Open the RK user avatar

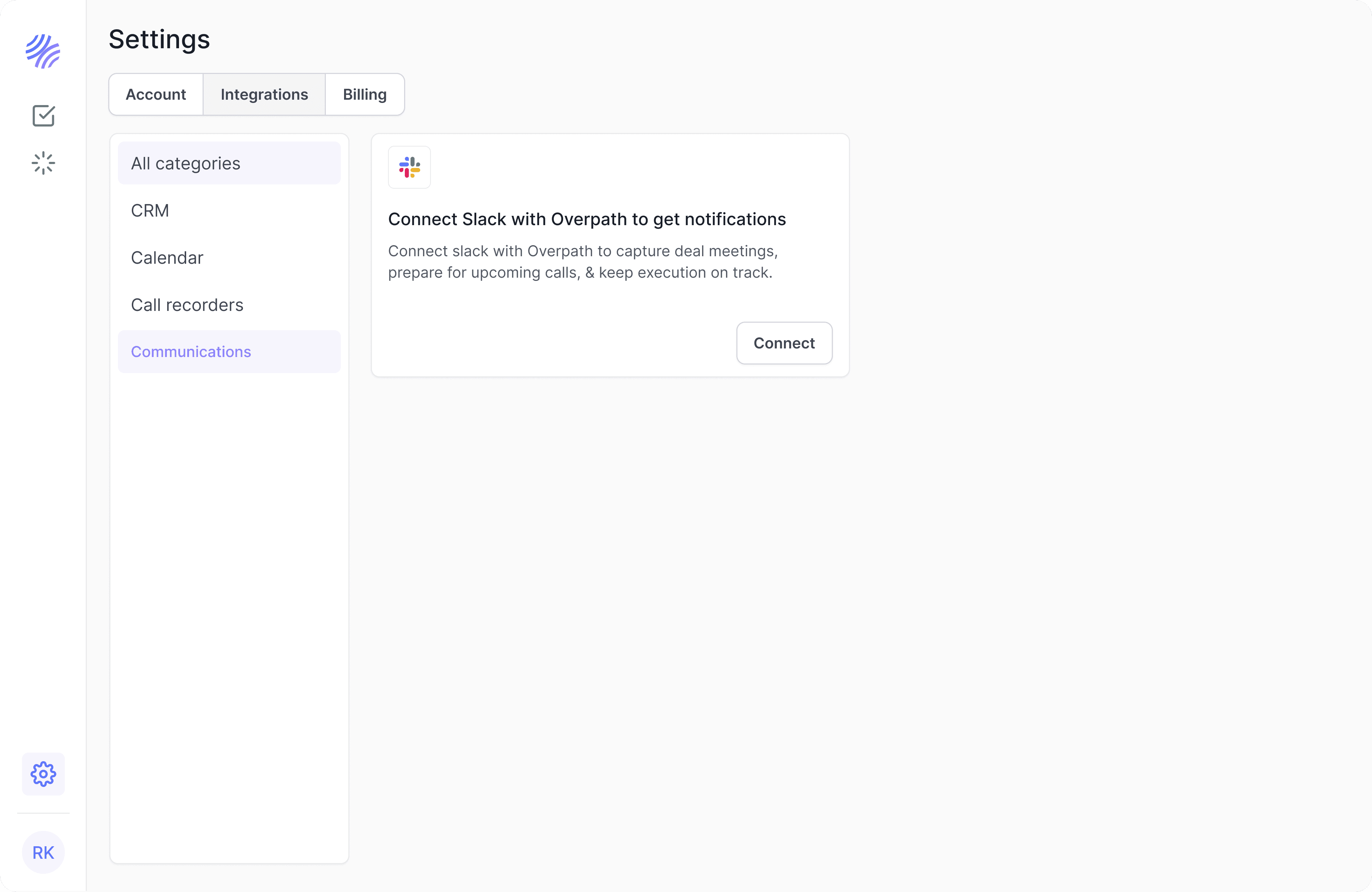point(43,852)
